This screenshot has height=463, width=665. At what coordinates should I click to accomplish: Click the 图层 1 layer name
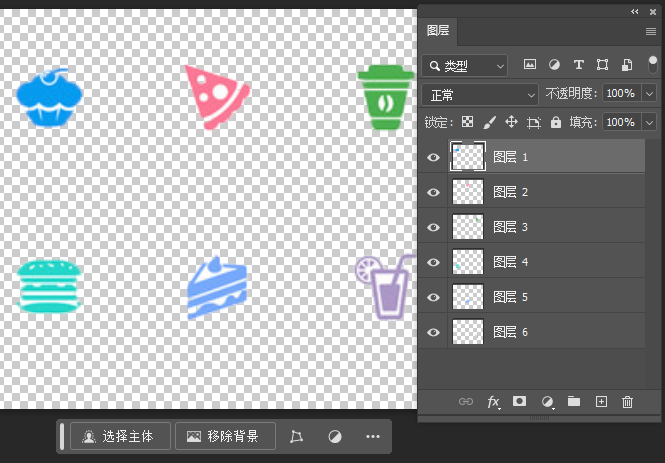pyautogui.click(x=511, y=157)
